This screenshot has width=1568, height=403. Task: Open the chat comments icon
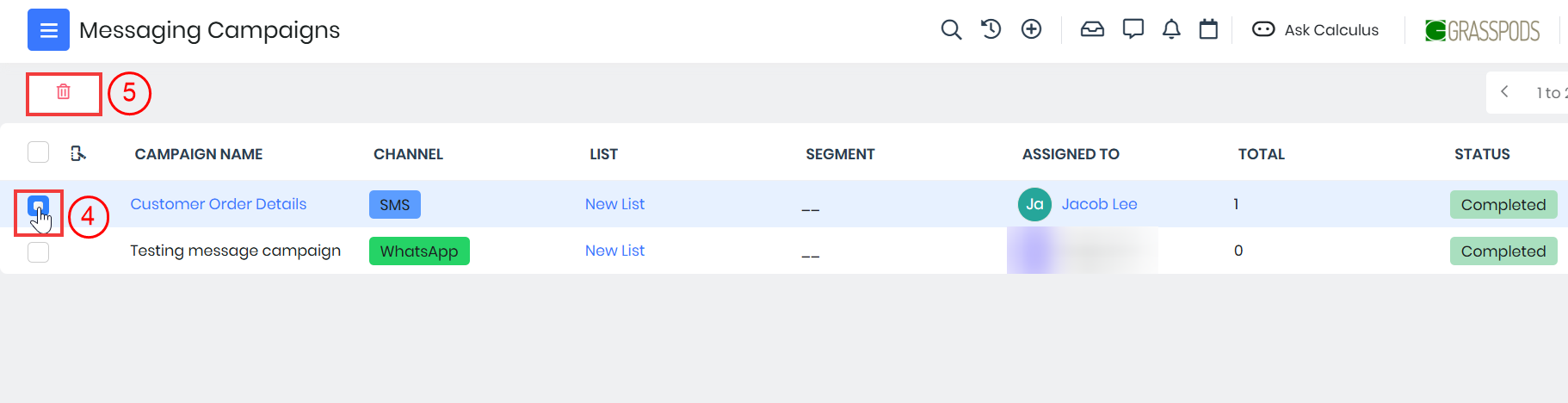(x=1133, y=29)
